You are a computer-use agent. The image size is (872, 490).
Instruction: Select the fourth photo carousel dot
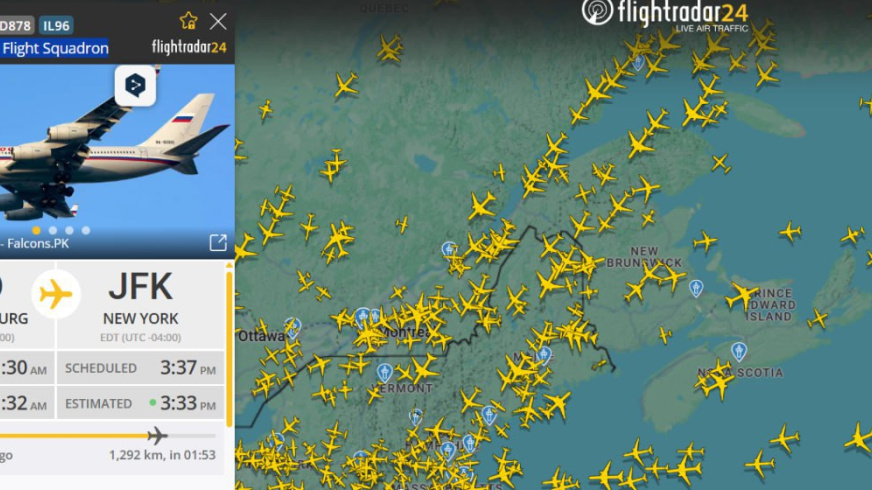pyautogui.click(x=86, y=230)
